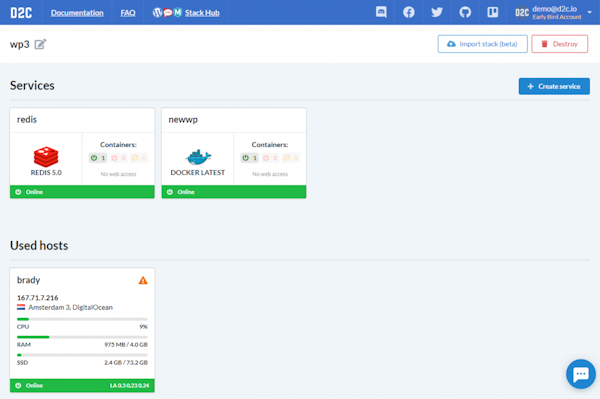Click the SSD value 2.4 GB / 73.2 GB
This screenshot has height=399, width=600.
(x=126, y=362)
